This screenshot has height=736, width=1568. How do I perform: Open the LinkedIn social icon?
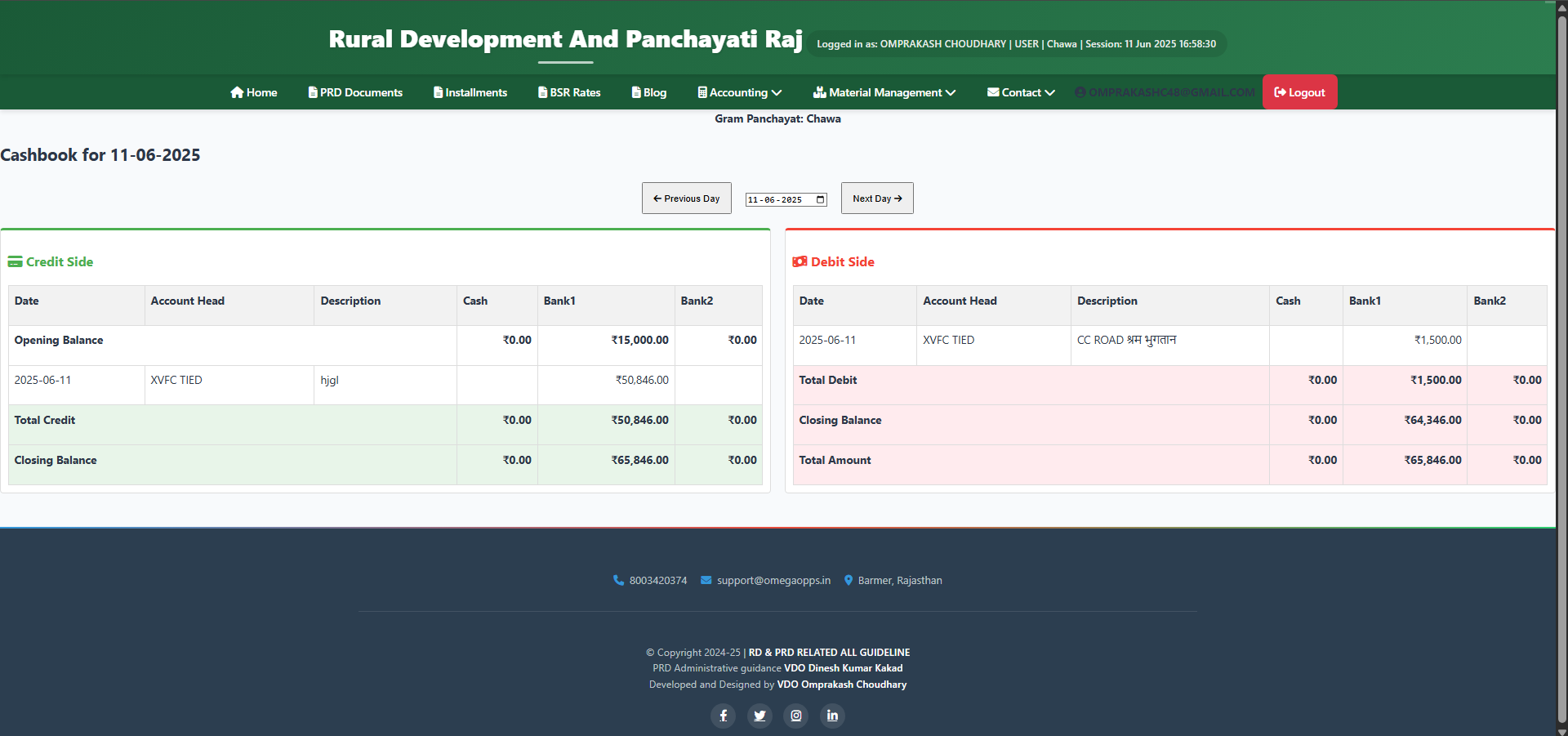click(832, 716)
